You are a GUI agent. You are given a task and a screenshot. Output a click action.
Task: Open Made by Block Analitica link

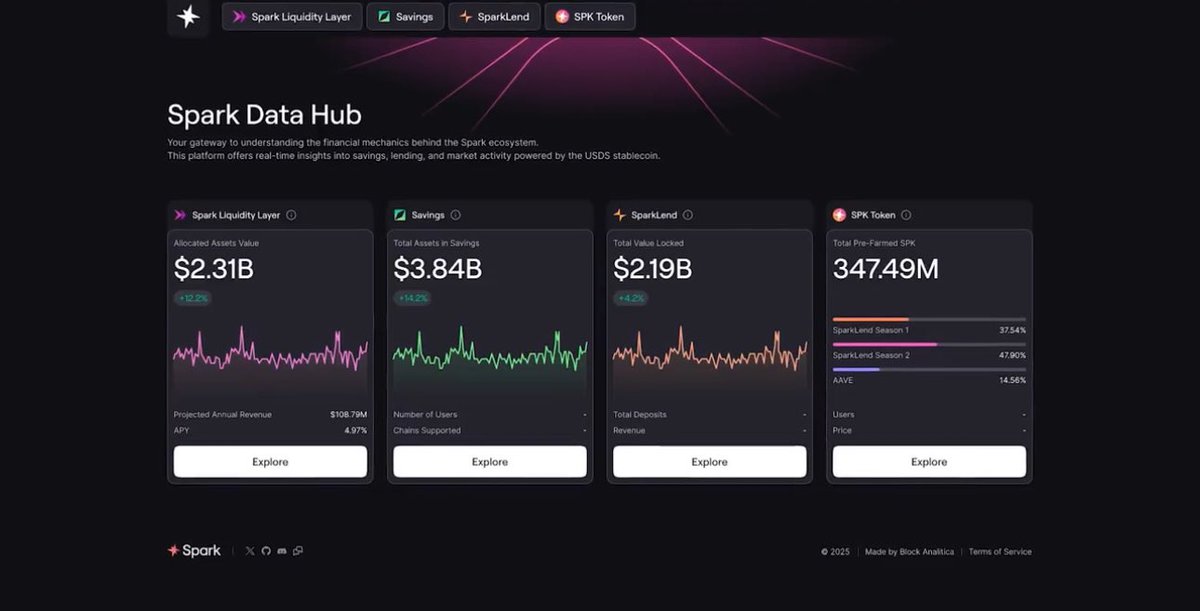point(909,552)
